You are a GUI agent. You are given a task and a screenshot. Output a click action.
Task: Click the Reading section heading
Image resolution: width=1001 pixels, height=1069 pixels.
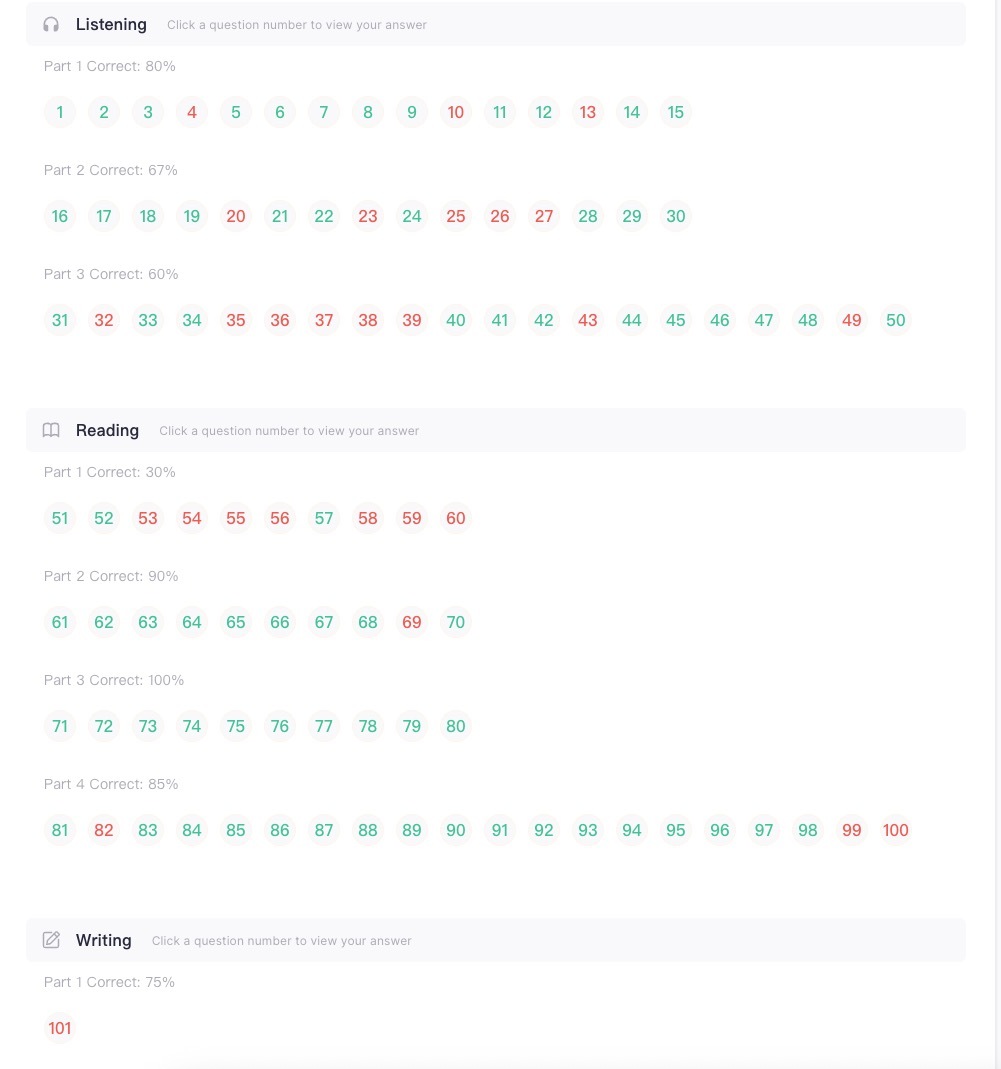(x=107, y=430)
